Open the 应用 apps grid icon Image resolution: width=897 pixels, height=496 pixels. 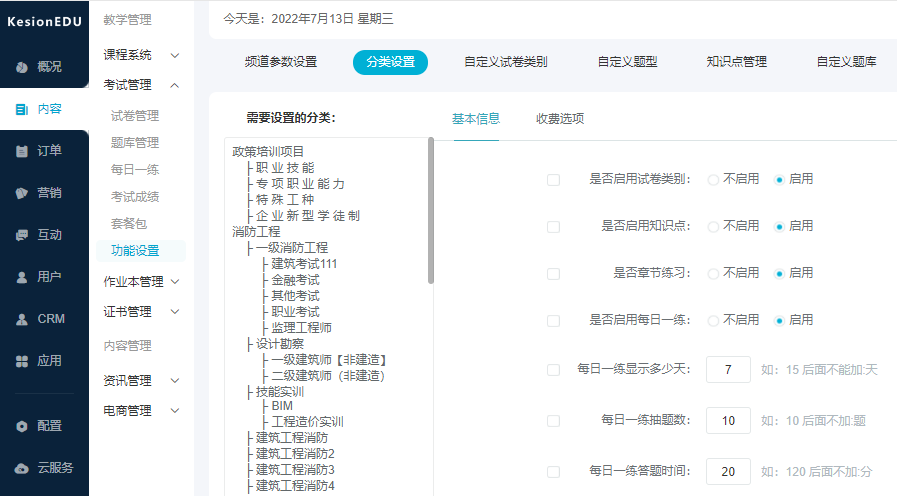pos(22,361)
